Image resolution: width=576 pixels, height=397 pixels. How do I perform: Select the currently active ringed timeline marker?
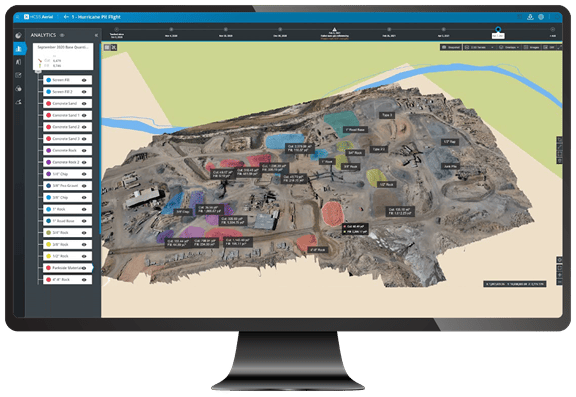click(x=498, y=29)
